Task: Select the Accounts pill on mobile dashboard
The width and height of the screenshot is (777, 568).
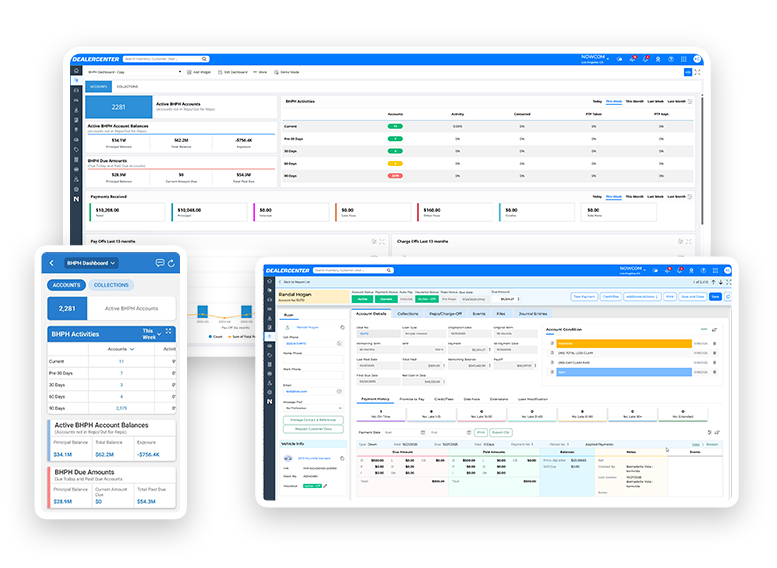Action: click(x=67, y=285)
